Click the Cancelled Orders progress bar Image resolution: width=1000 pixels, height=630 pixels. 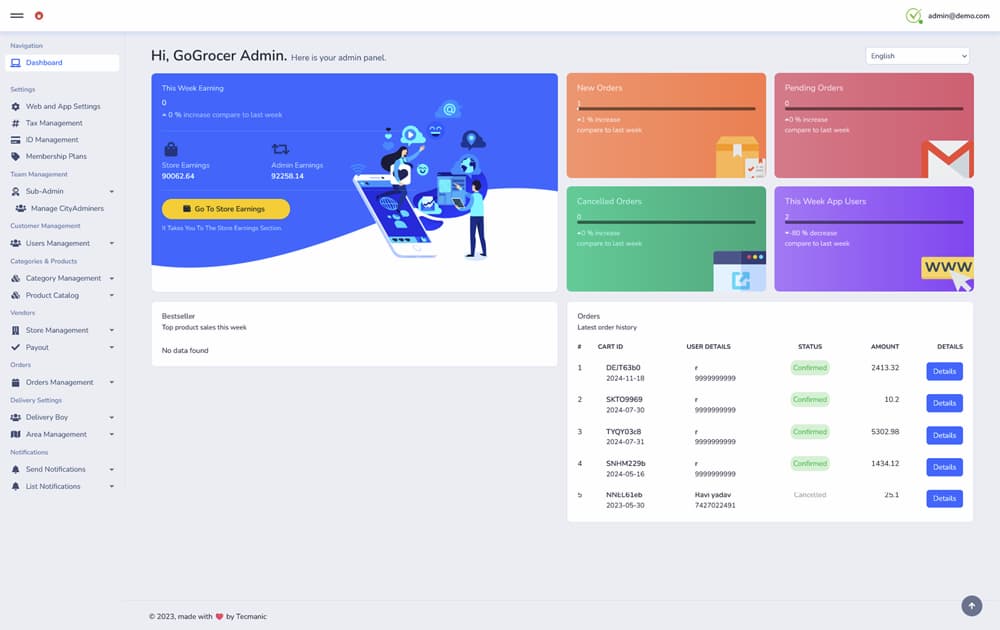coord(666,223)
